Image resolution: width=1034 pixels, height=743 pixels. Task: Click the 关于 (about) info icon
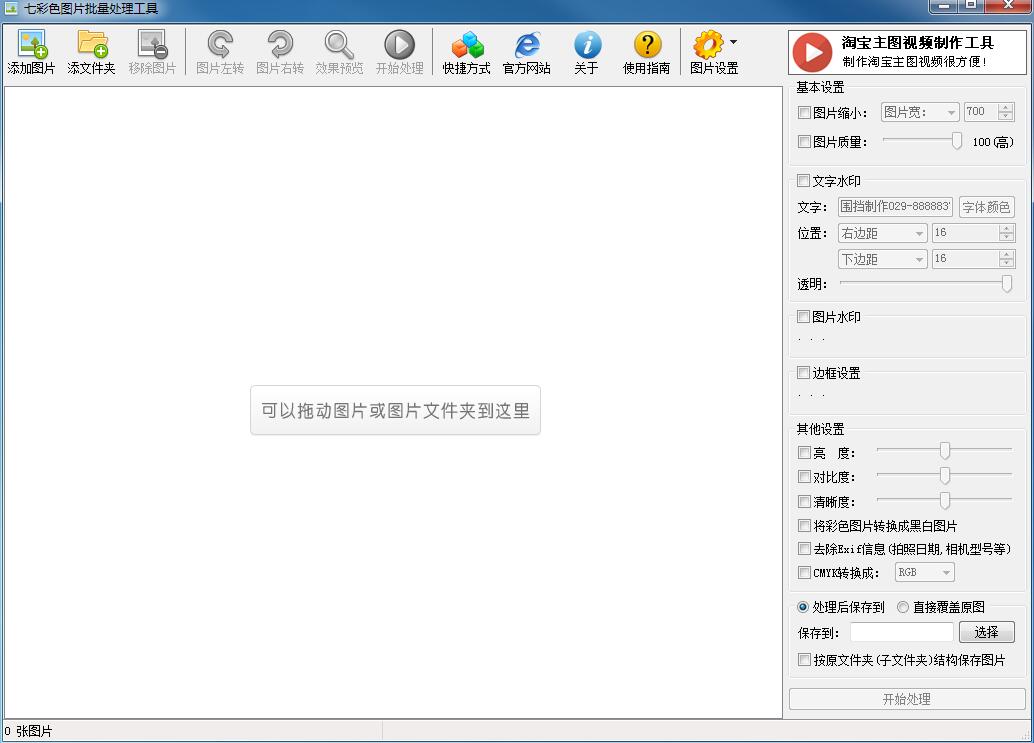587,45
